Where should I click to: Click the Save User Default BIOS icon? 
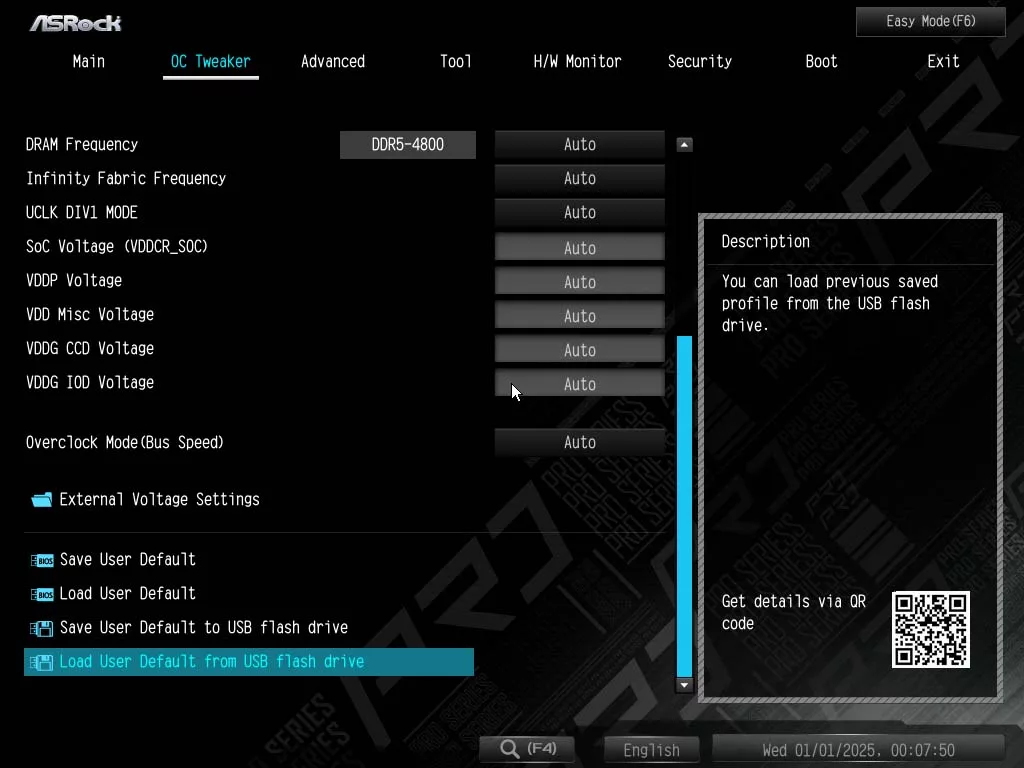pos(42,561)
